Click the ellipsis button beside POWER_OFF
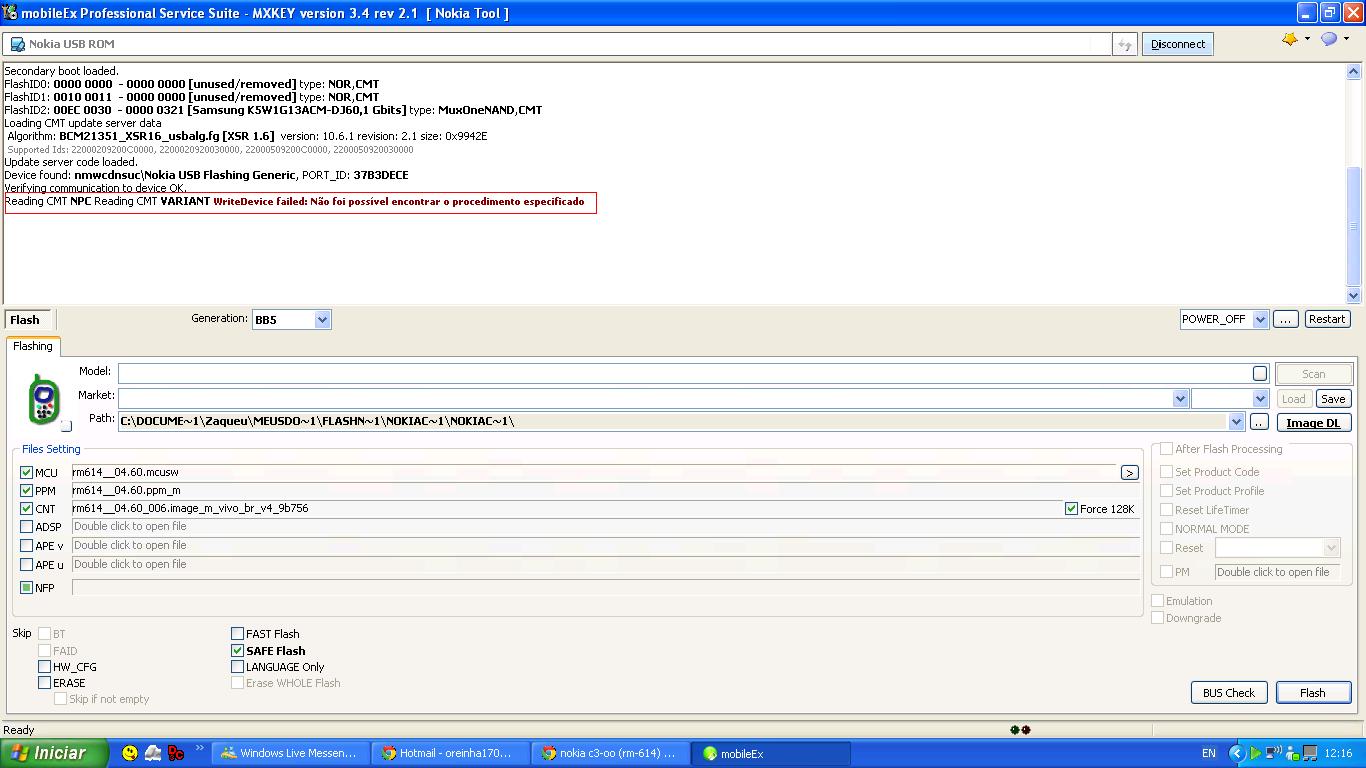1366x768 pixels. (1285, 319)
